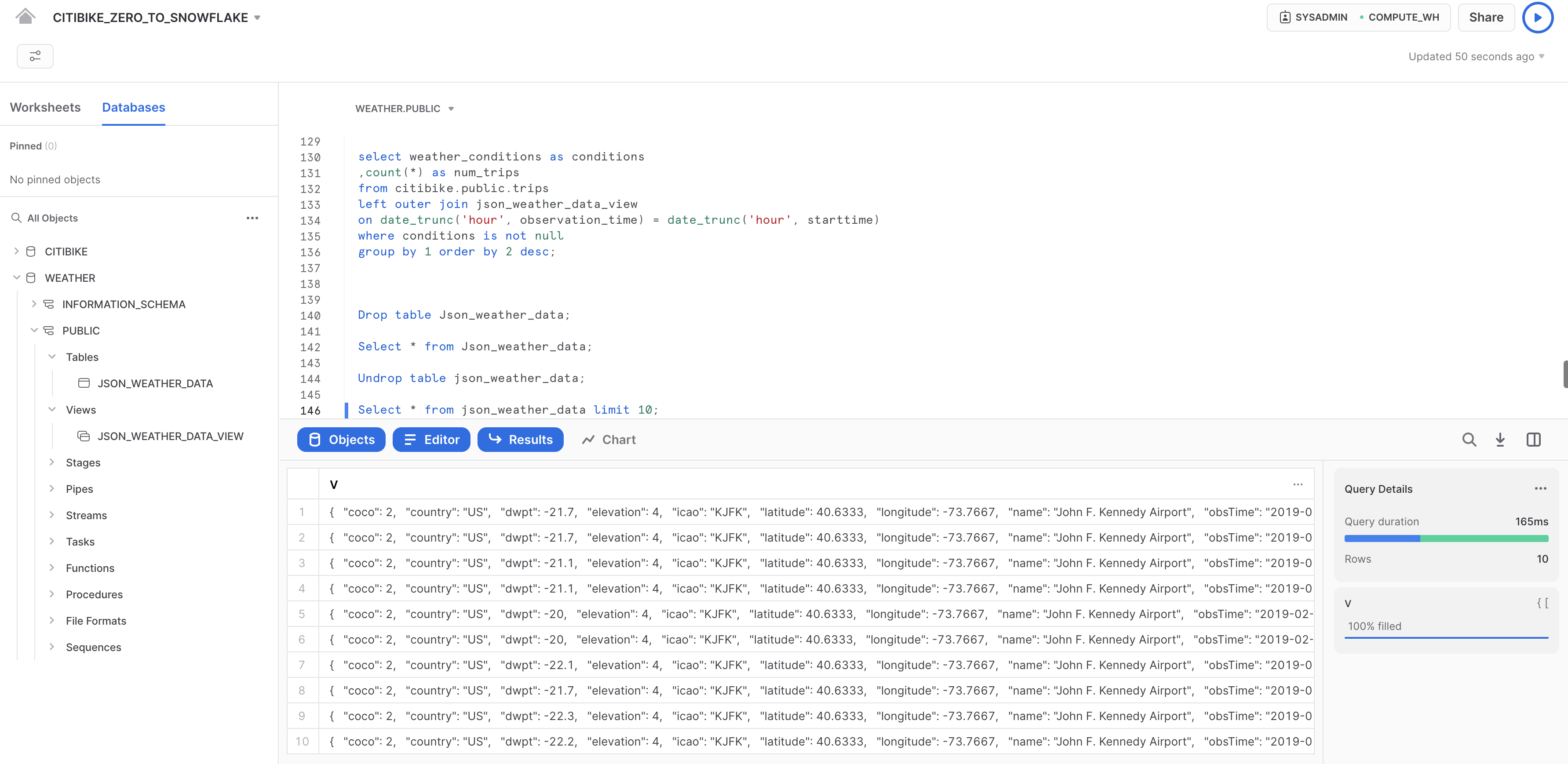The height and width of the screenshot is (764, 1568).
Task: Click the query duration progress bar
Action: point(1446,538)
